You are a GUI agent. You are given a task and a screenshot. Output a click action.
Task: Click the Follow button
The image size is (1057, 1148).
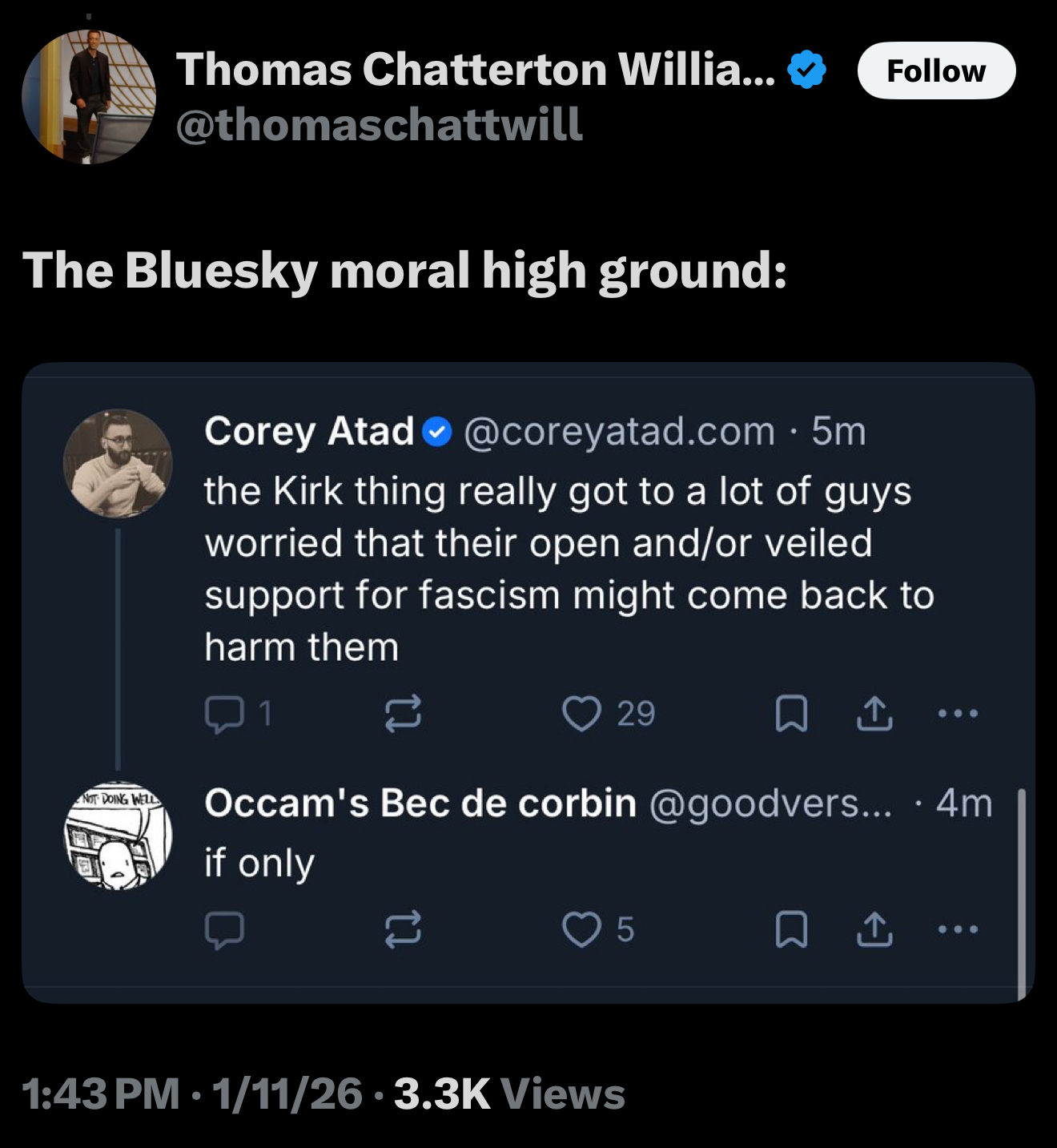pyautogui.click(x=936, y=70)
